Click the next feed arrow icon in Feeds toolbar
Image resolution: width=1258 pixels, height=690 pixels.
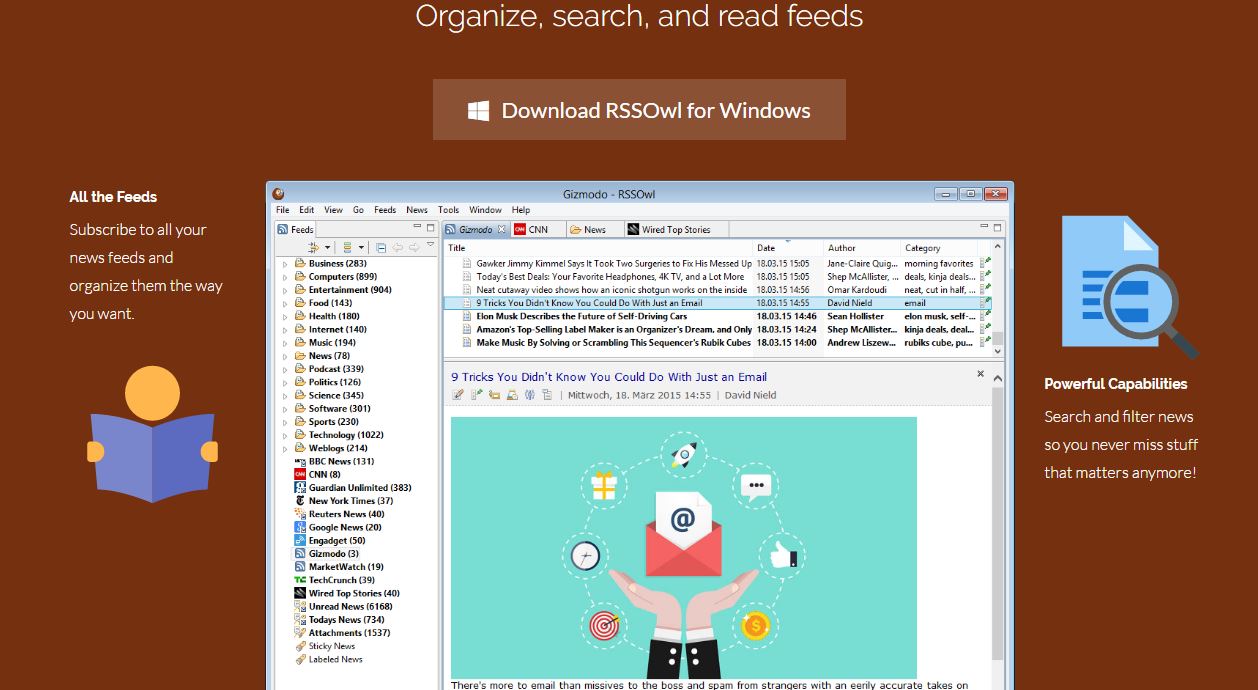tap(413, 247)
